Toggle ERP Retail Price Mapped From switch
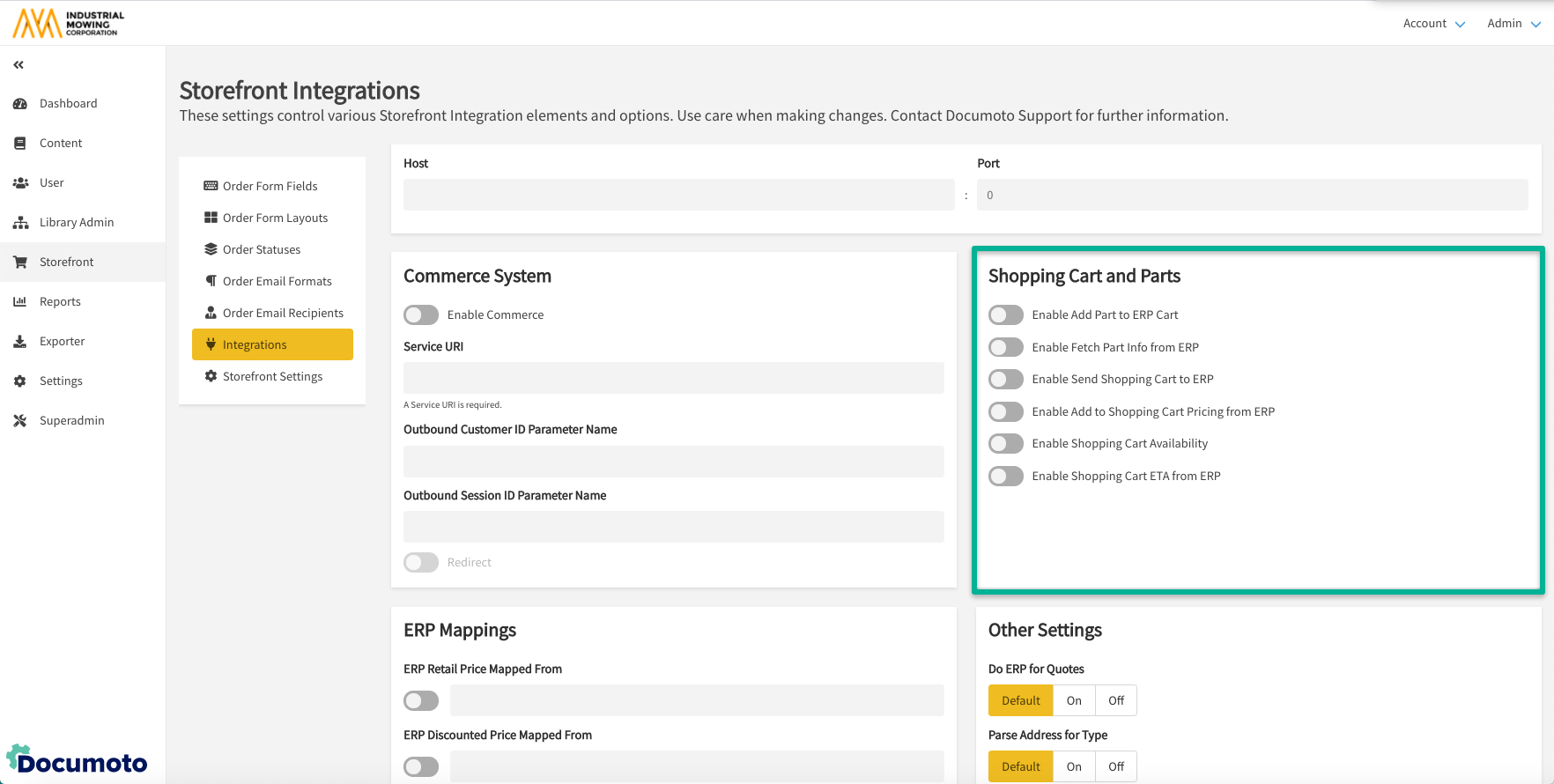This screenshot has height=784, width=1554. tap(421, 701)
